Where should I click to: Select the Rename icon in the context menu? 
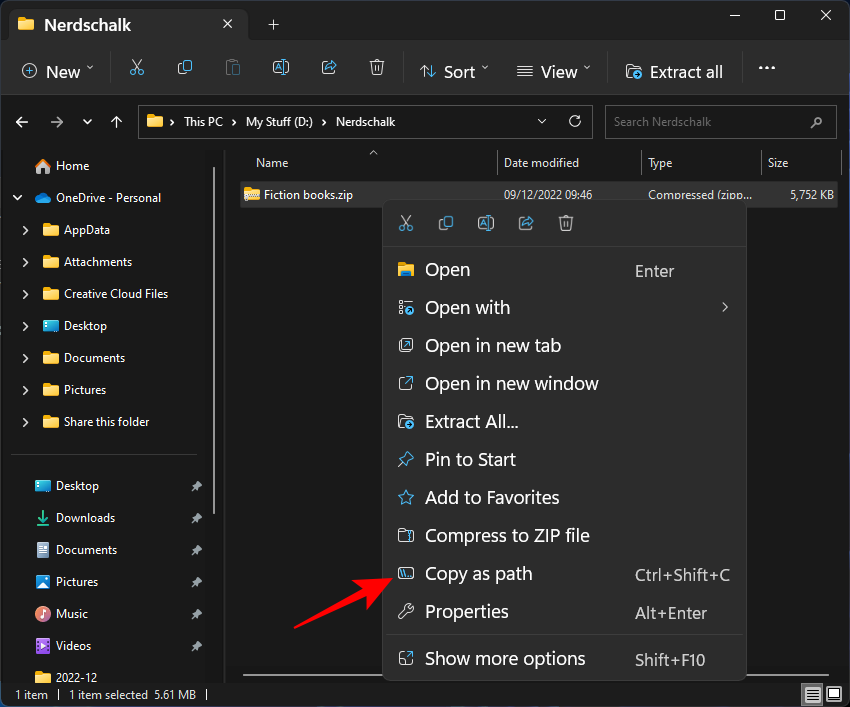pos(486,223)
